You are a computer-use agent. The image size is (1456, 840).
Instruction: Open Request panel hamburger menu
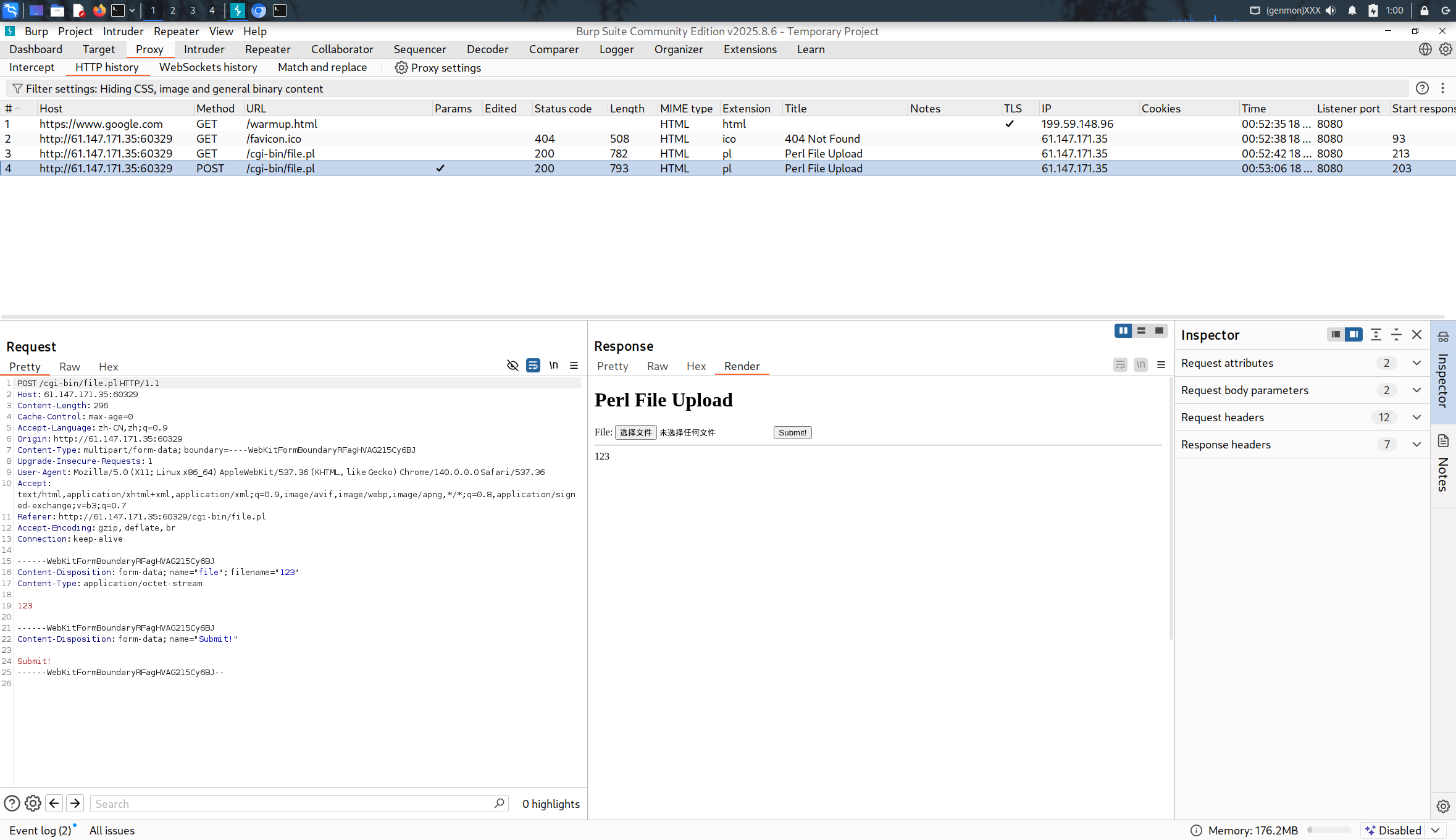point(574,365)
